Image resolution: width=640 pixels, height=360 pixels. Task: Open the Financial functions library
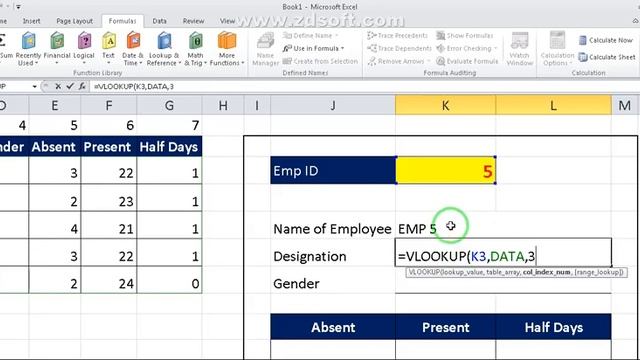pyautogui.click(x=57, y=49)
